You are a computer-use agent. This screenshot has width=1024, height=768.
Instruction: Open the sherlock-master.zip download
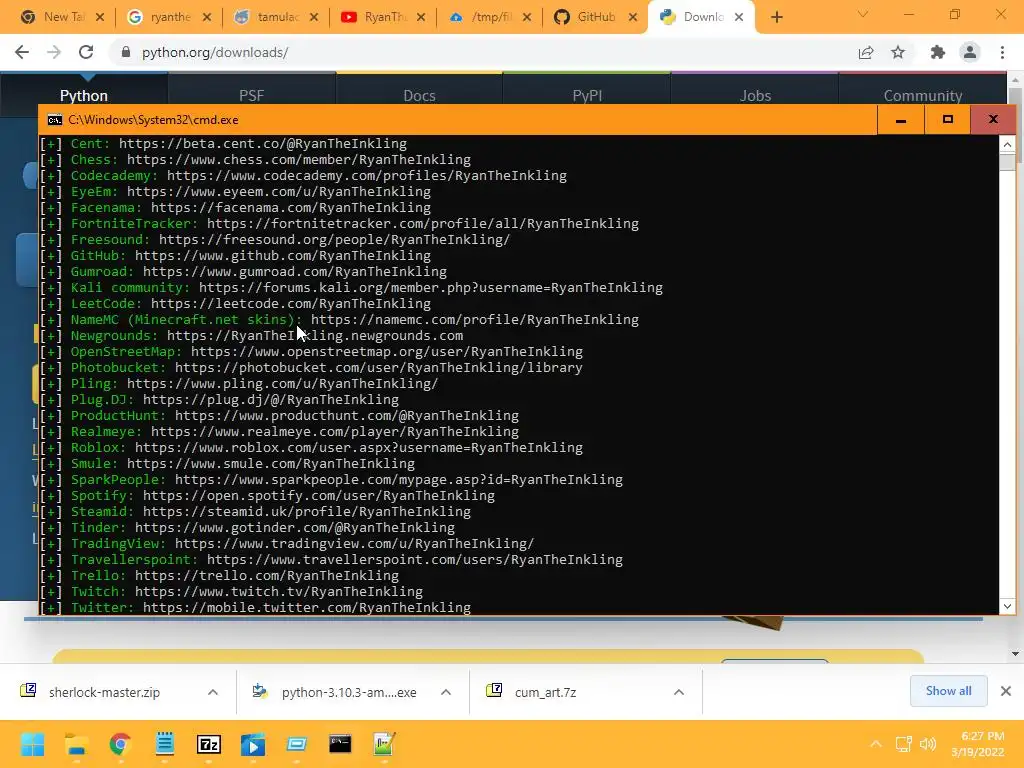click(104, 692)
